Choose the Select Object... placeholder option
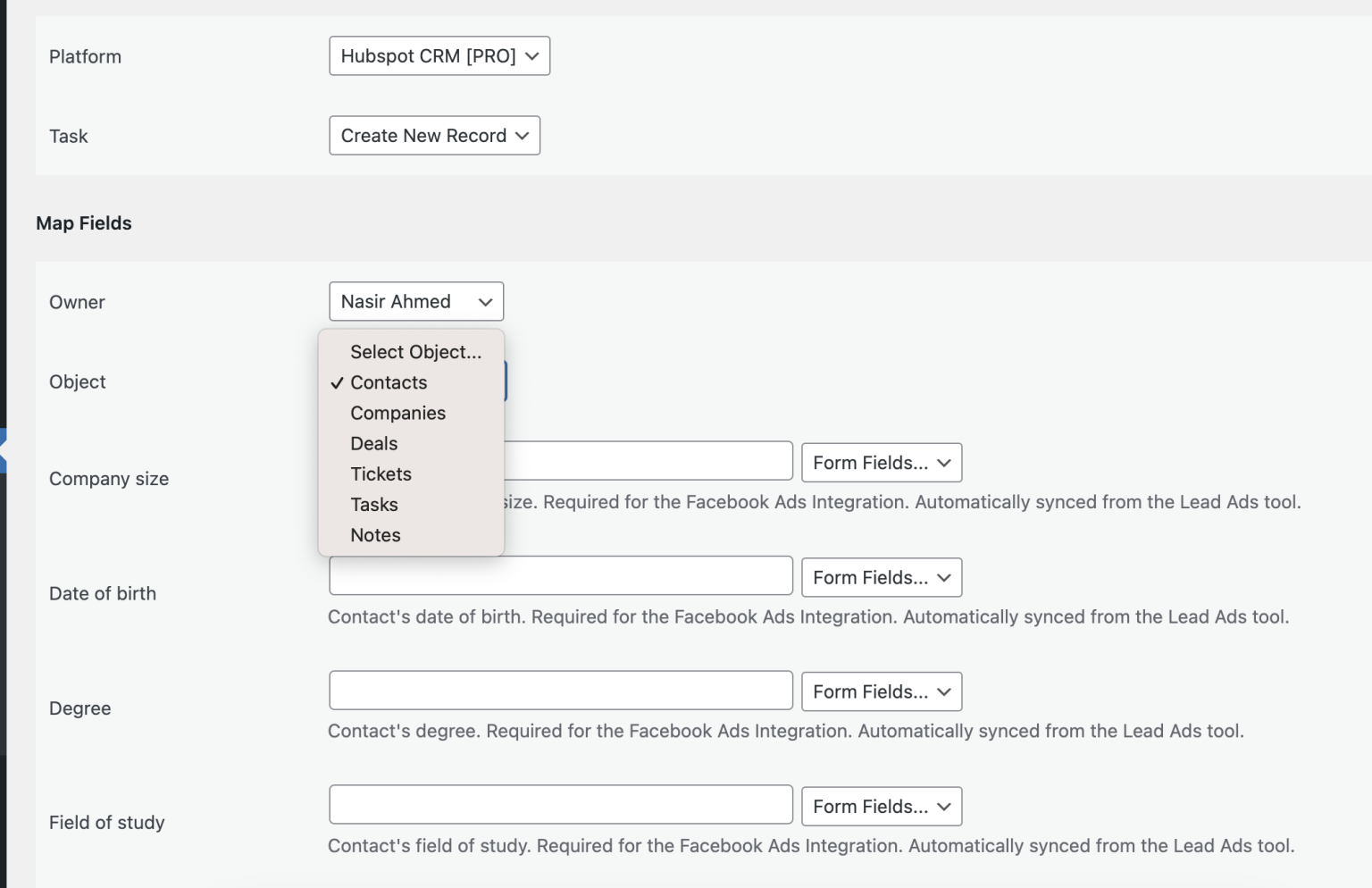 [415, 352]
